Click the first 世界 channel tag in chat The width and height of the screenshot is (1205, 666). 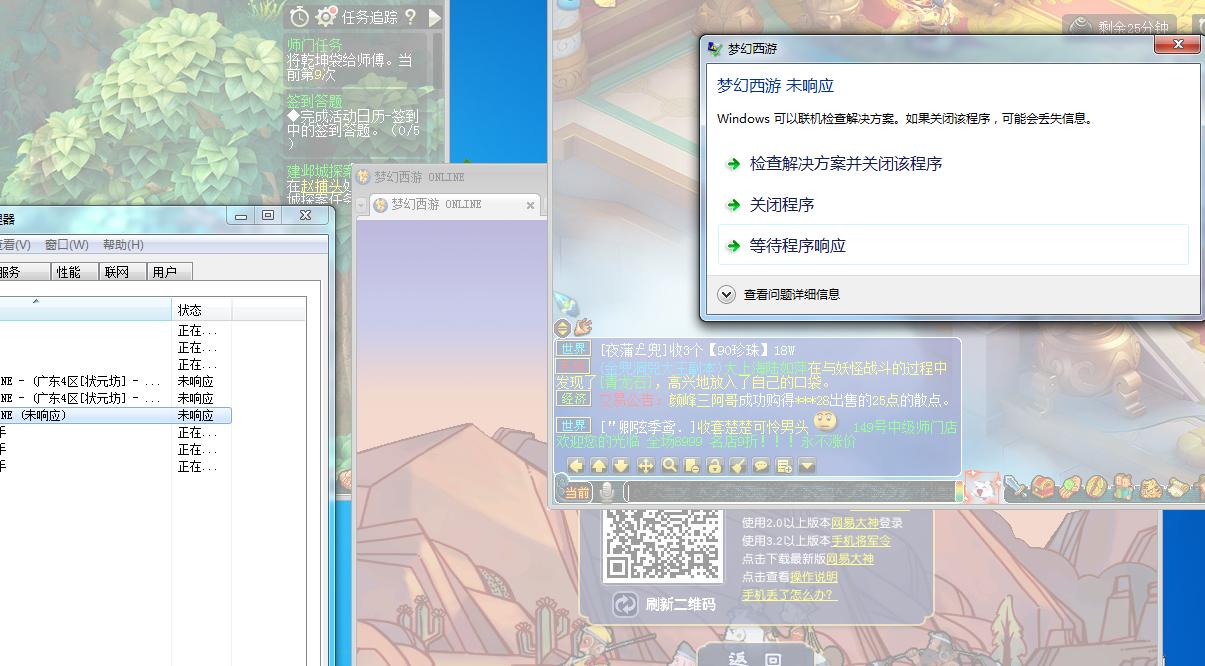574,349
